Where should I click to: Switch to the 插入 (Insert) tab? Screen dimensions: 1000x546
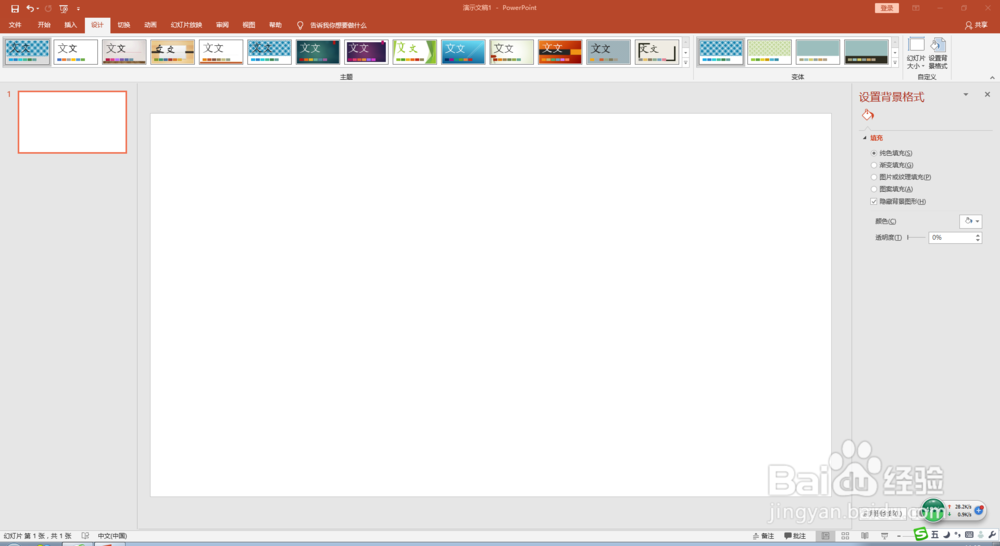[70, 25]
